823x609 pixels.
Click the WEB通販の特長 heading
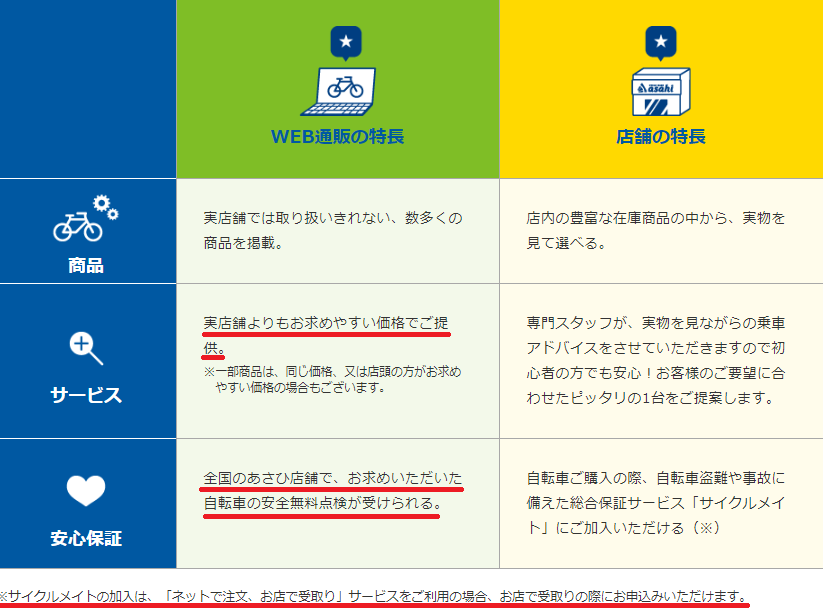[x=337, y=136]
